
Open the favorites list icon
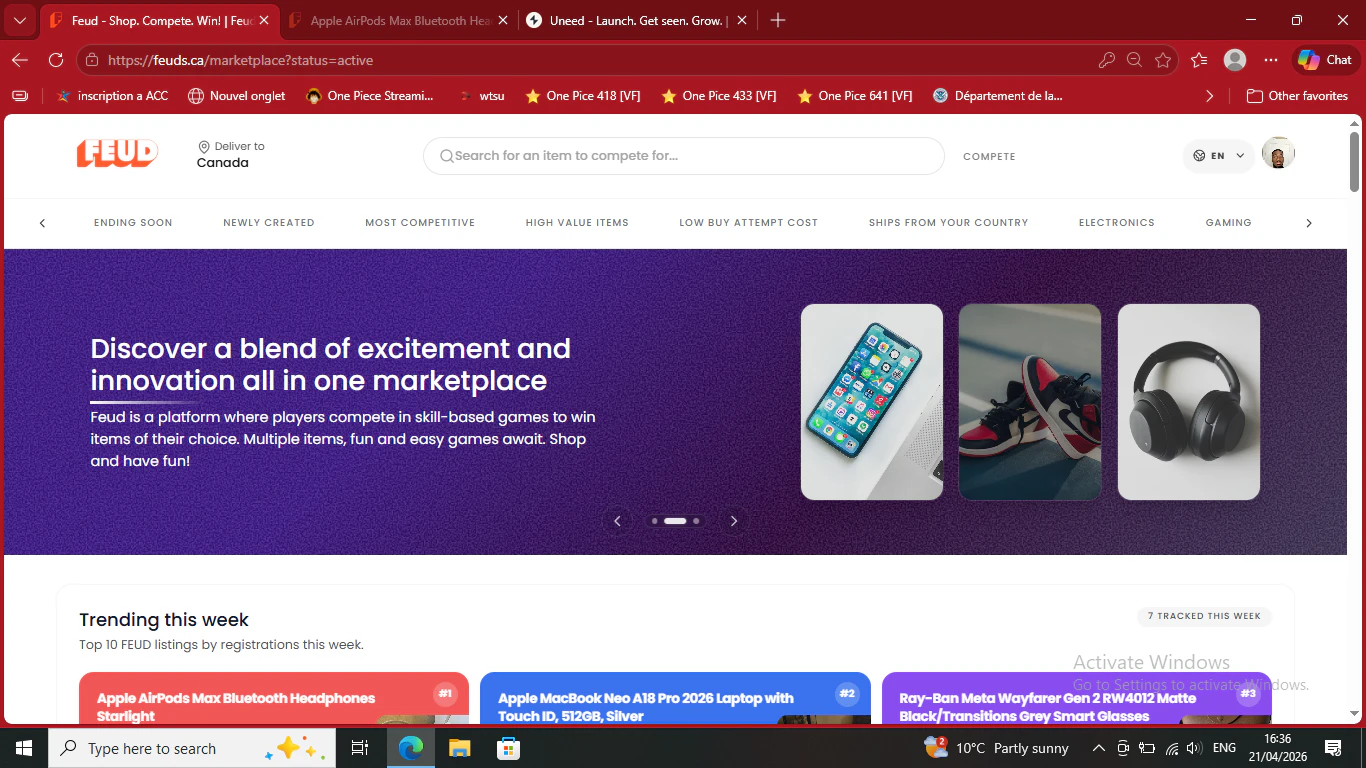(1199, 60)
